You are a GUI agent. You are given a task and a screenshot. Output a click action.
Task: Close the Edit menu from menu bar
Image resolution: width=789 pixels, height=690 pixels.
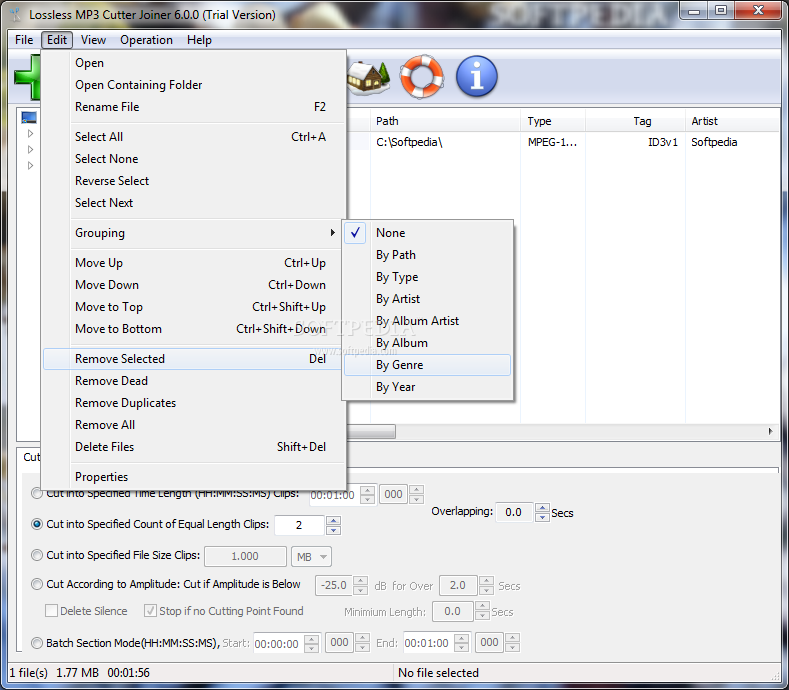pos(57,40)
